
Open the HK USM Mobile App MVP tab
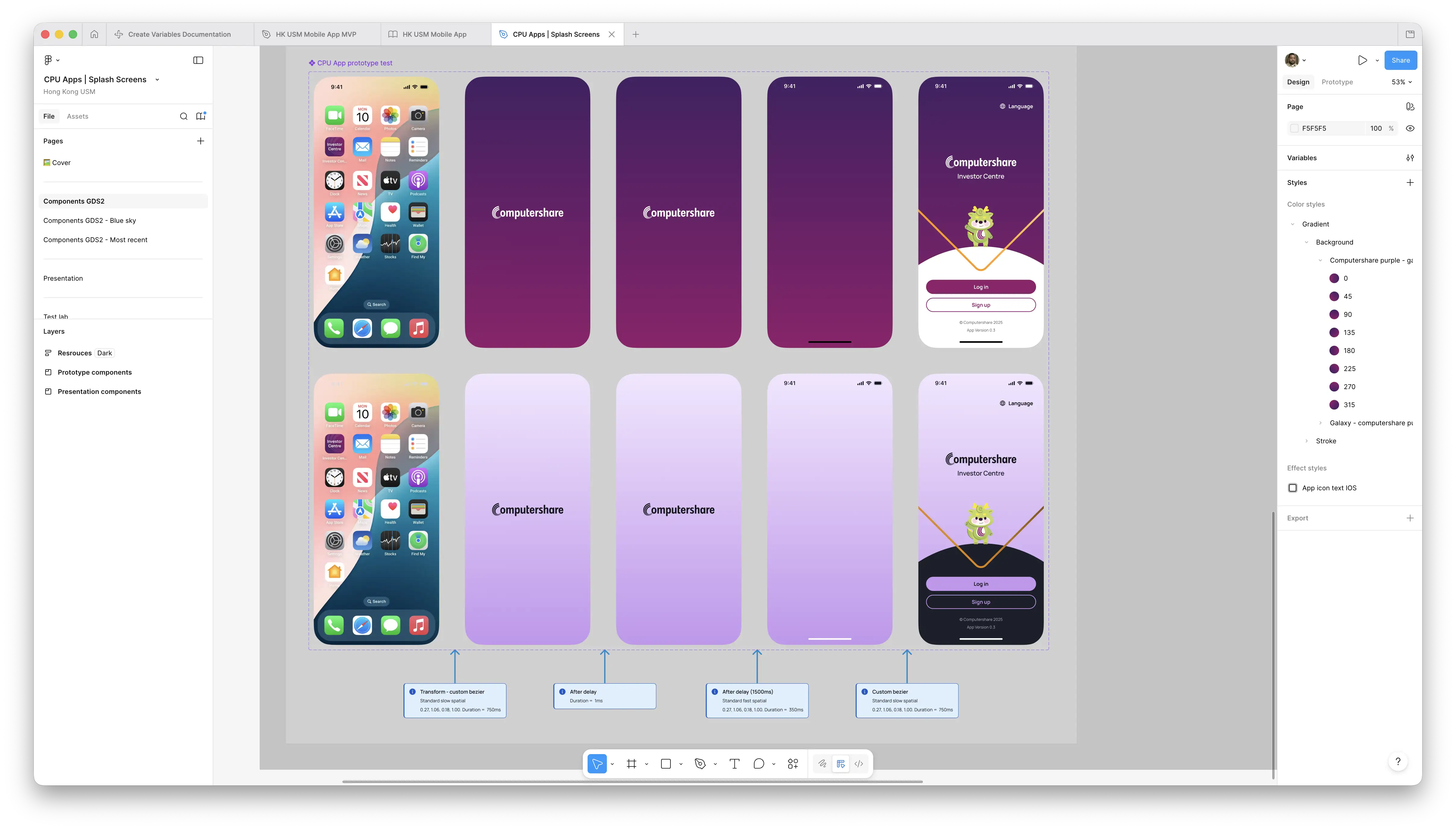pyautogui.click(x=316, y=34)
